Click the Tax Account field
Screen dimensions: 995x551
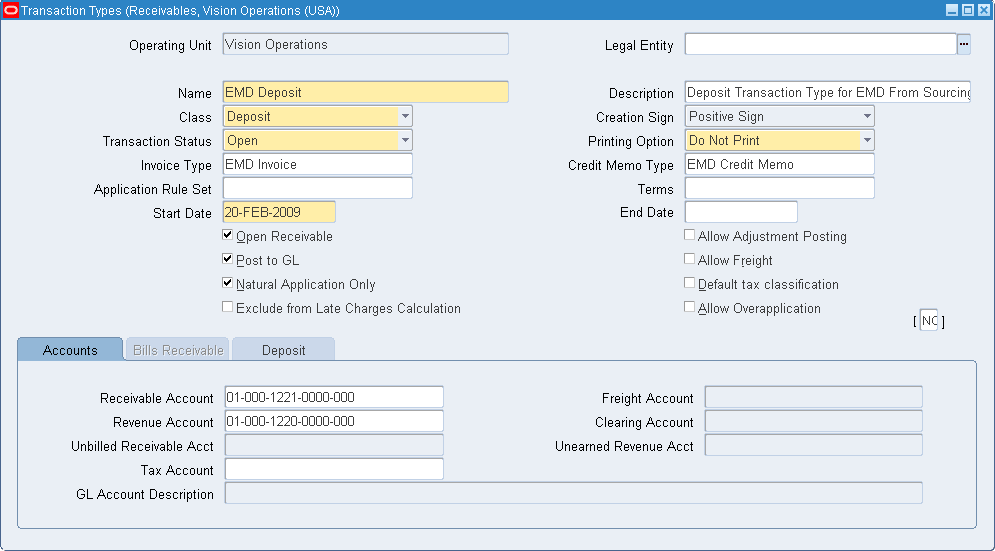(x=334, y=470)
